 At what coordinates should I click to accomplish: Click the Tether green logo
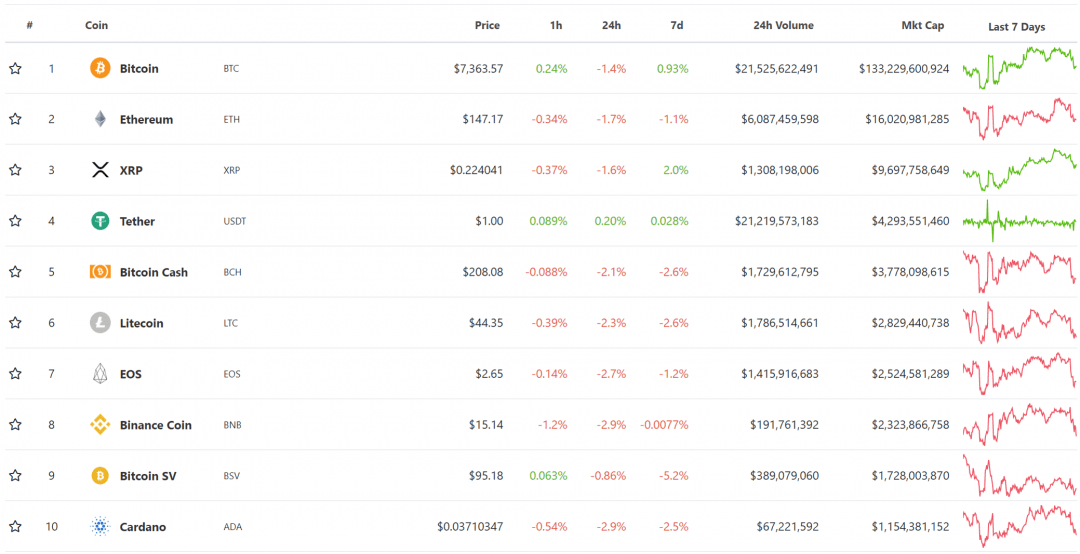tap(100, 221)
